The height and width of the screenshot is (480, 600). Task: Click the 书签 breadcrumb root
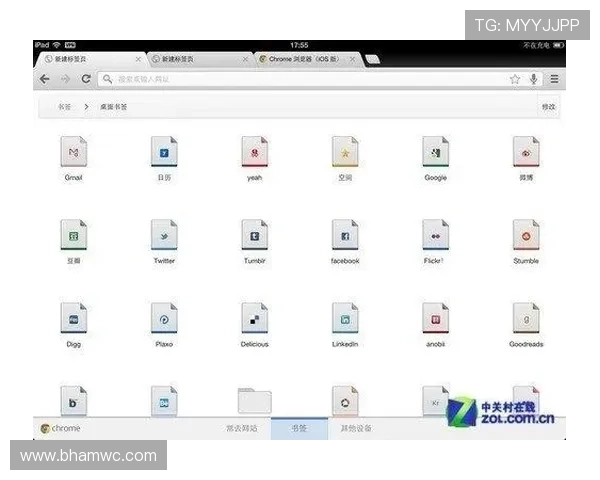tap(64, 106)
